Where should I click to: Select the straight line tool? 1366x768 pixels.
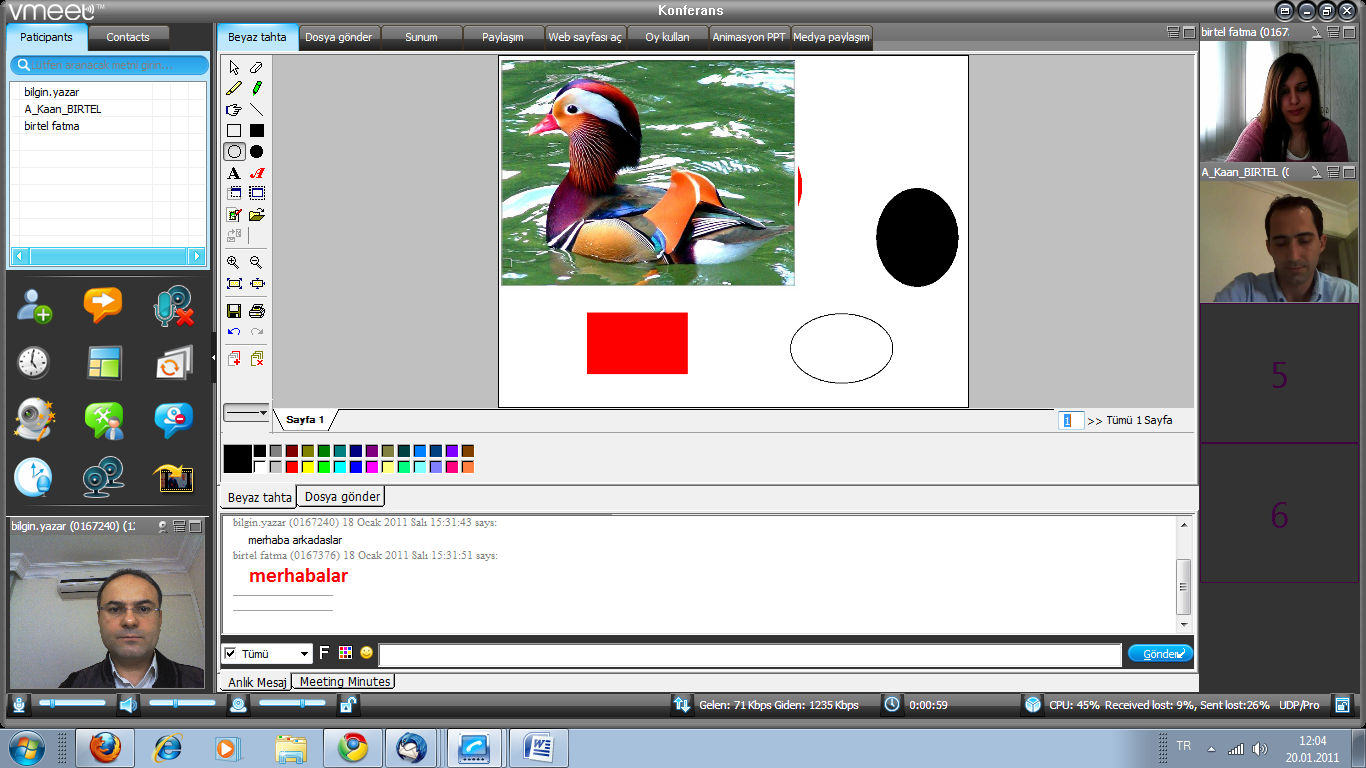(257, 109)
